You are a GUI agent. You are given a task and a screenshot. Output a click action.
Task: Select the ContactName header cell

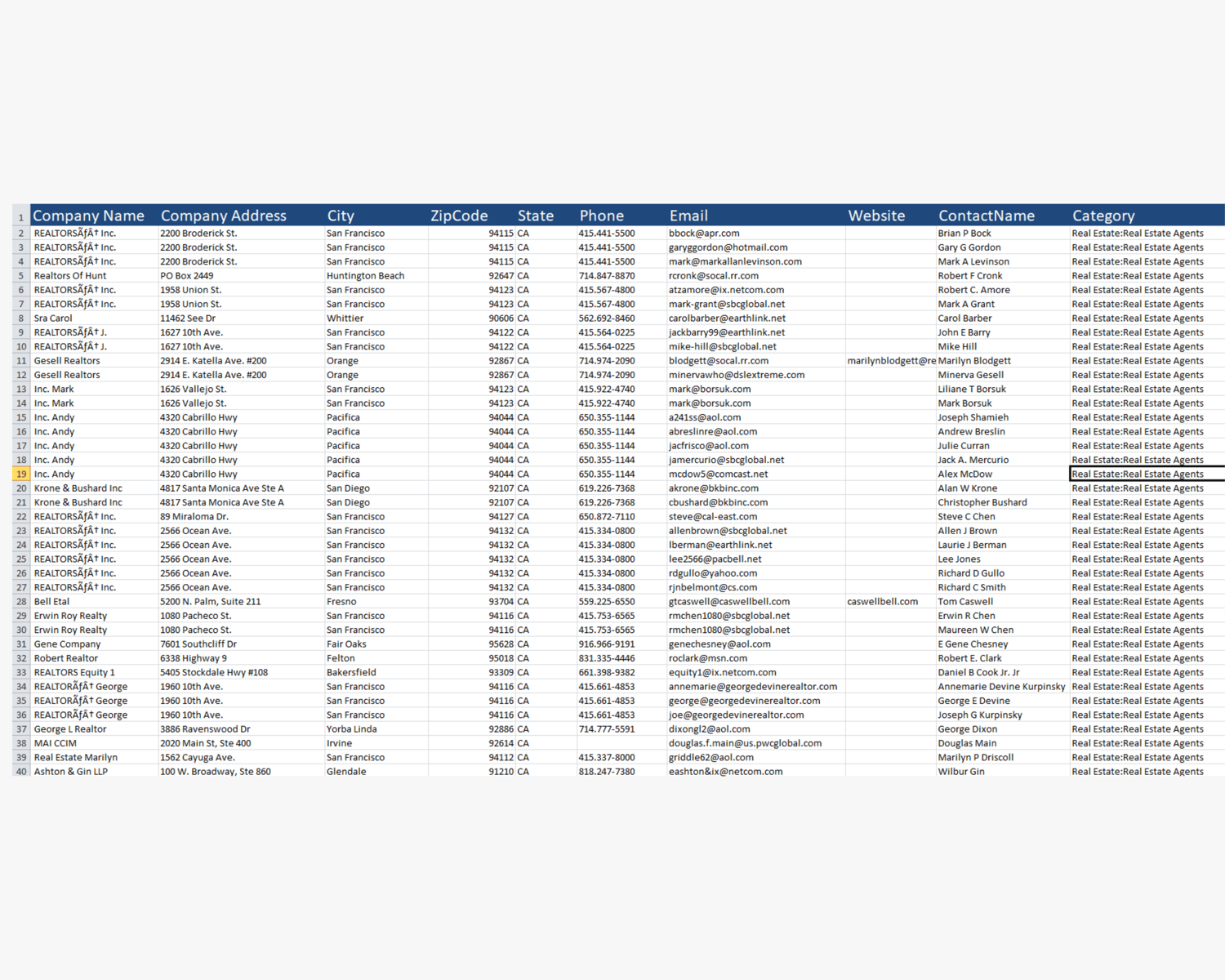click(1003, 216)
